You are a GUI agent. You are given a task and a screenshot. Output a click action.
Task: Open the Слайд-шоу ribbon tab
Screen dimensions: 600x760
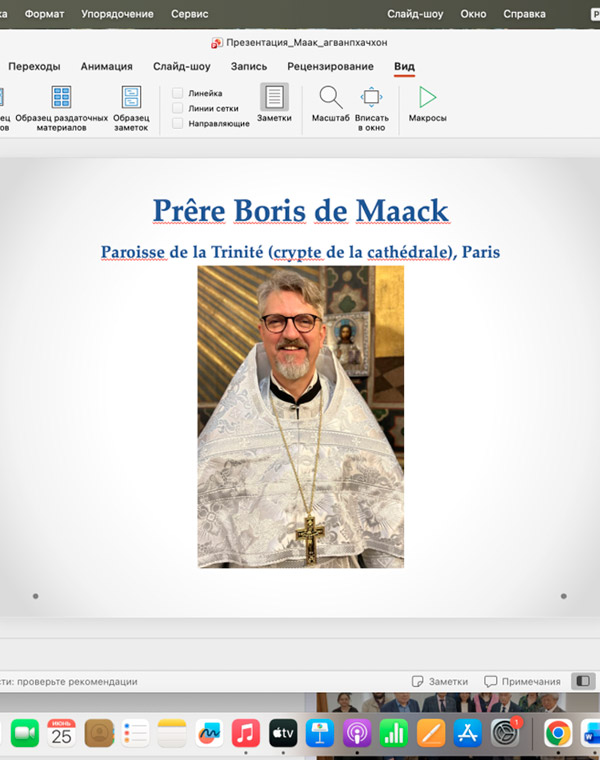point(182,66)
